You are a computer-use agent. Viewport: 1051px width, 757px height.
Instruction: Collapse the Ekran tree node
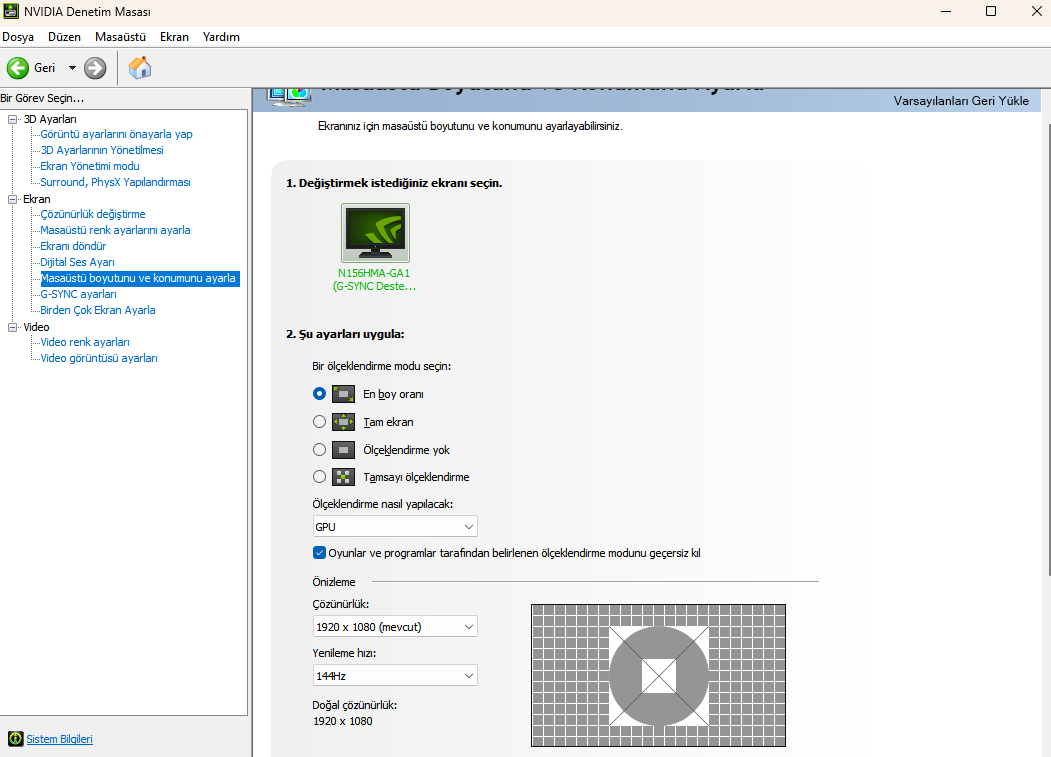(12, 199)
